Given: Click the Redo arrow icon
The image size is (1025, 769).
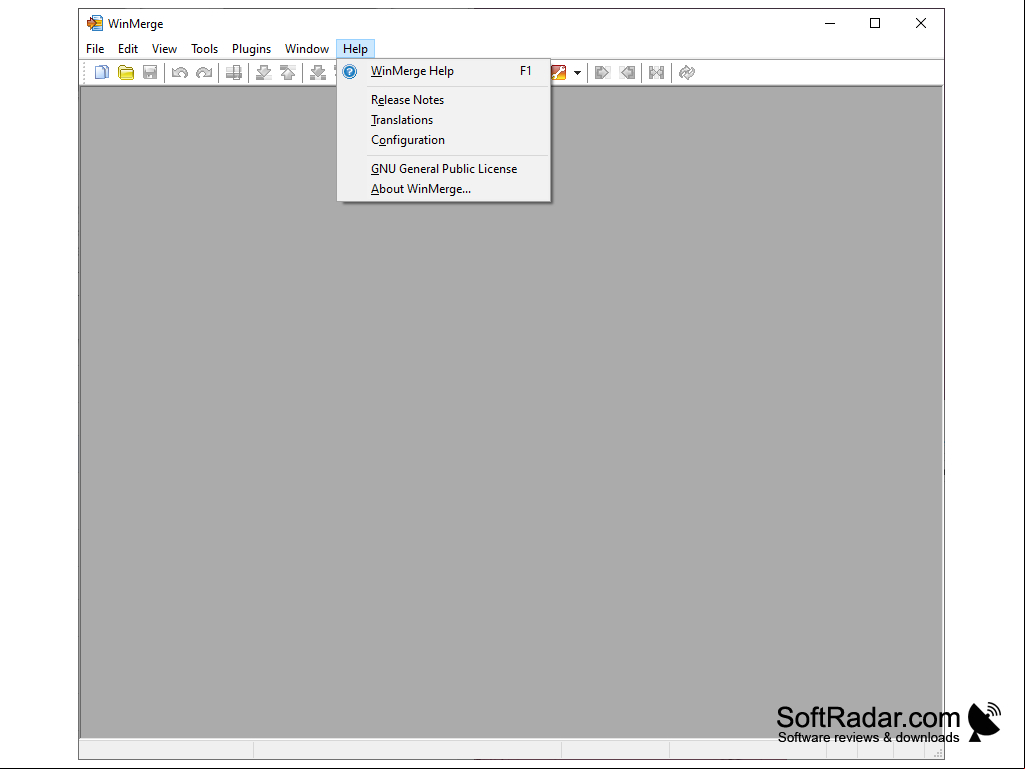Looking at the screenshot, I should point(204,73).
